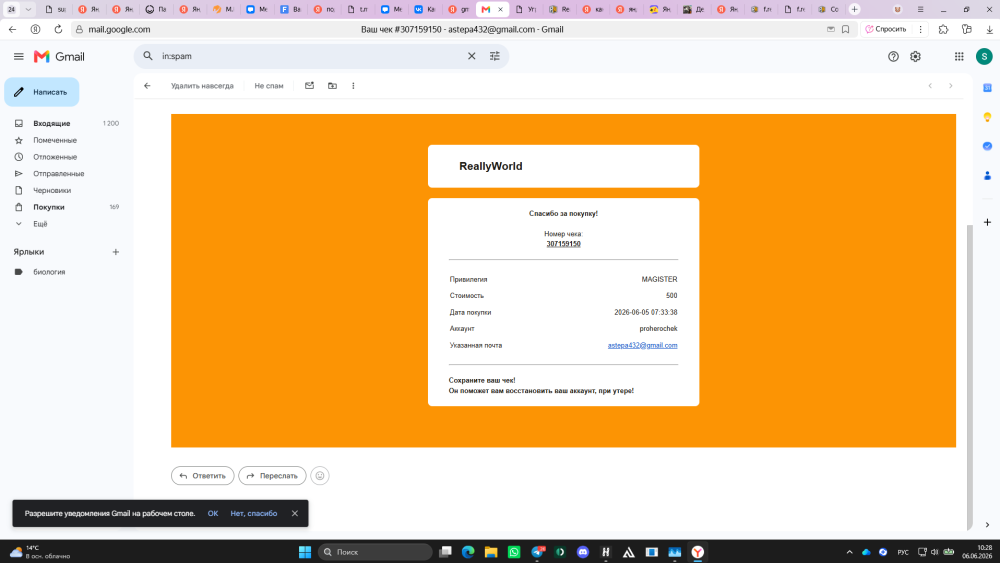The image size is (1000, 563).
Task: Open the Google account avatar S
Action: (x=984, y=56)
